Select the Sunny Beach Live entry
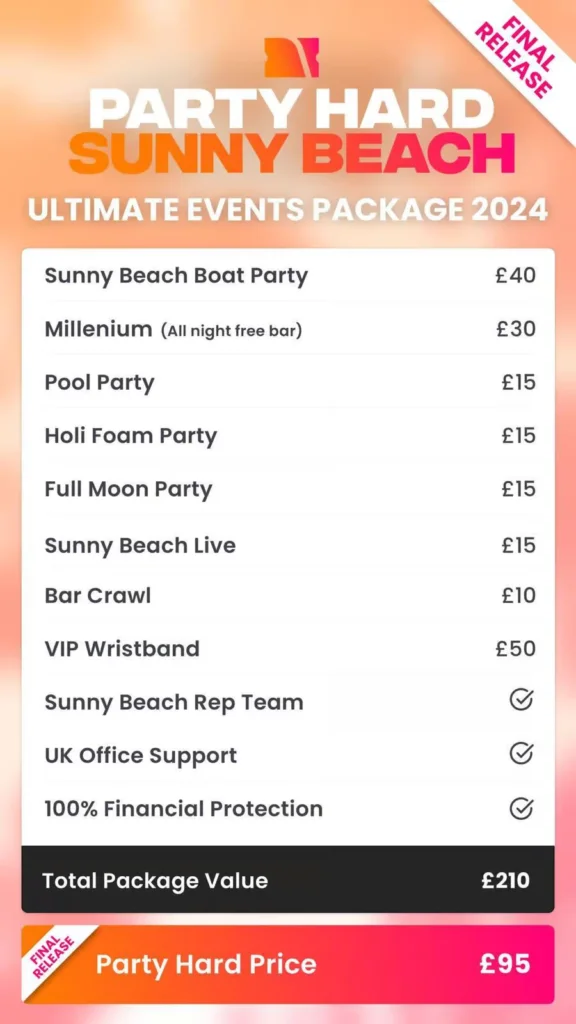 tap(288, 545)
